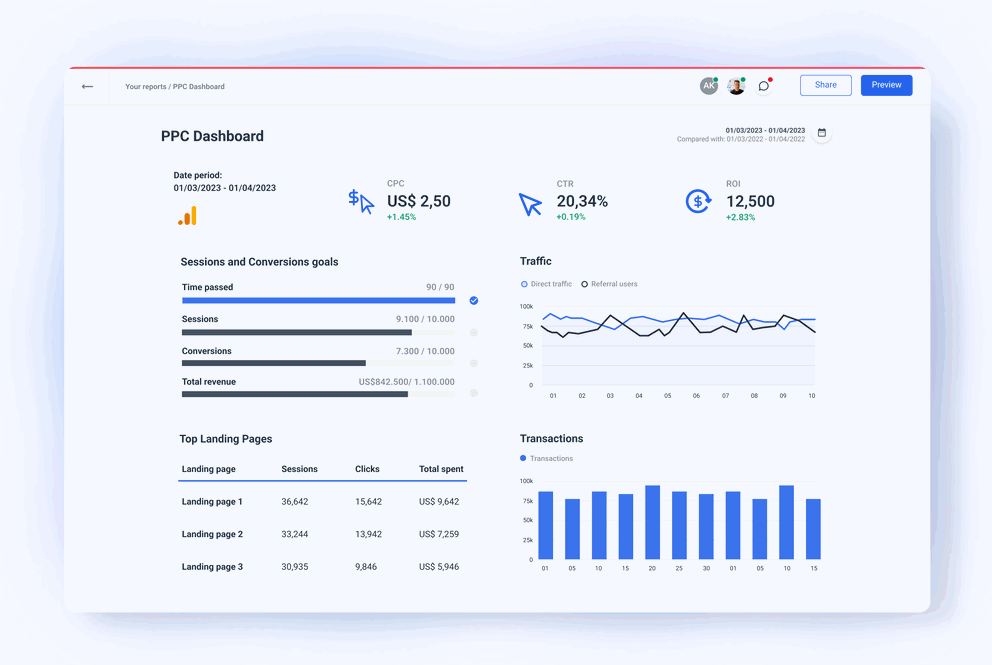Go to Your reports breadcrumb
The height and width of the screenshot is (665, 992).
145,87
